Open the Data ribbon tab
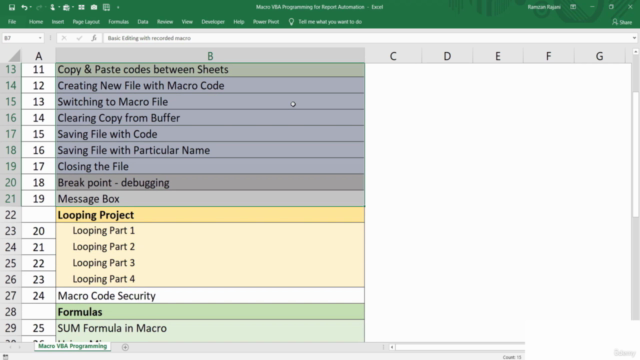Screen dimensions: 640x360 [143, 22]
